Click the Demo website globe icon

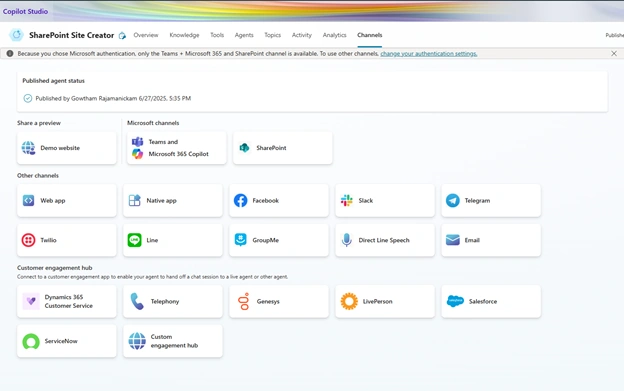[28, 148]
